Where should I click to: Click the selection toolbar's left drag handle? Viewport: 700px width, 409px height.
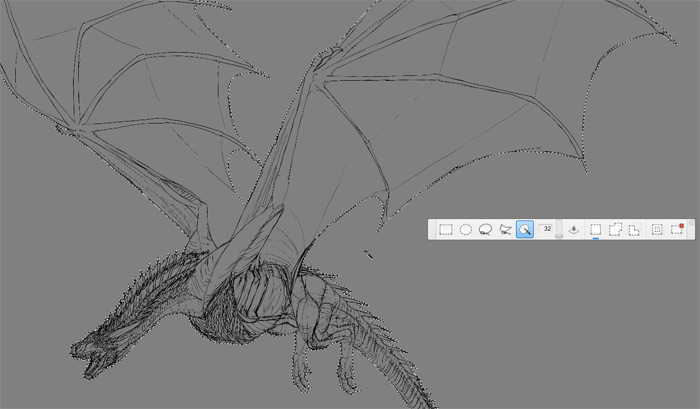[432, 230]
